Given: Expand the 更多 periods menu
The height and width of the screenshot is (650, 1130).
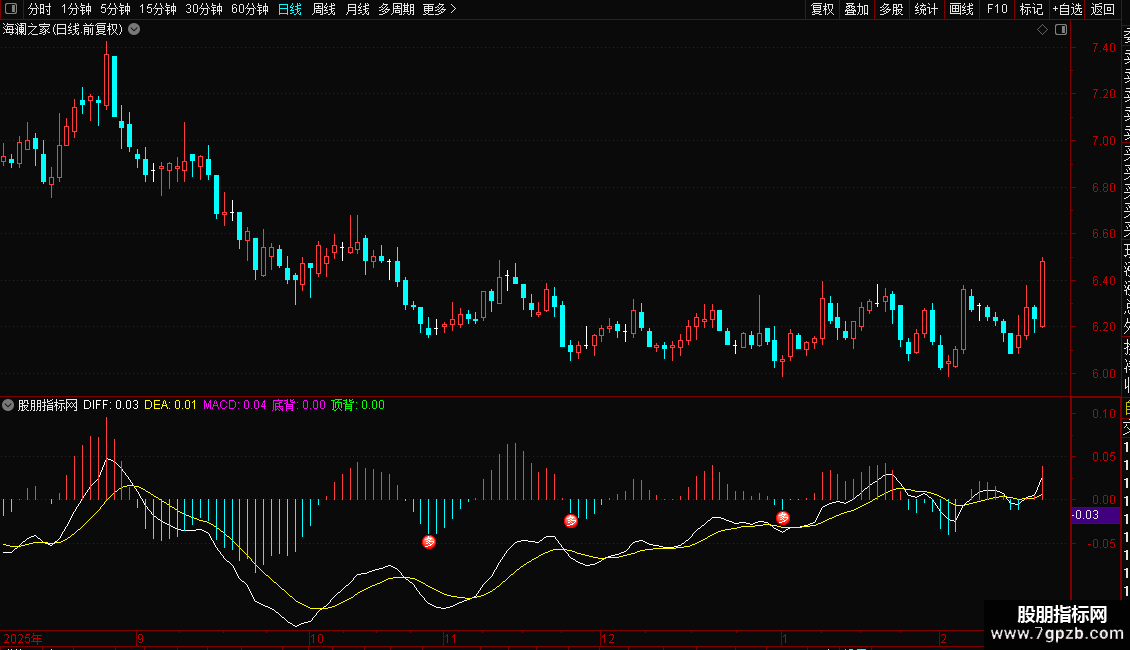Looking at the screenshot, I should (440, 9).
